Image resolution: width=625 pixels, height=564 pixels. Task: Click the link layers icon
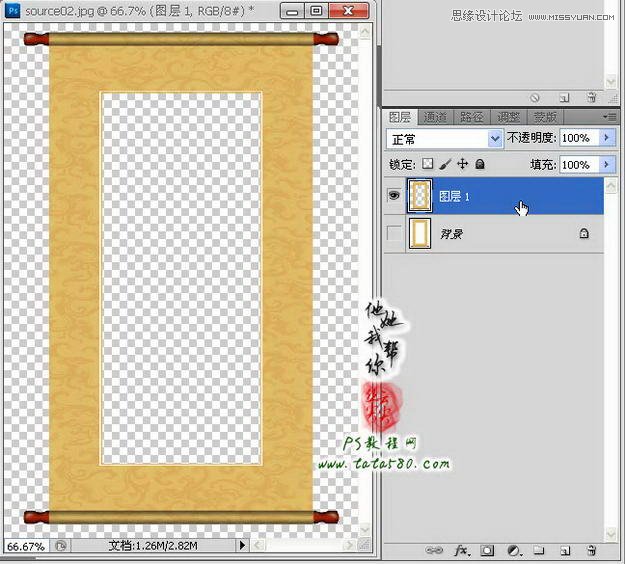[433, 550]
